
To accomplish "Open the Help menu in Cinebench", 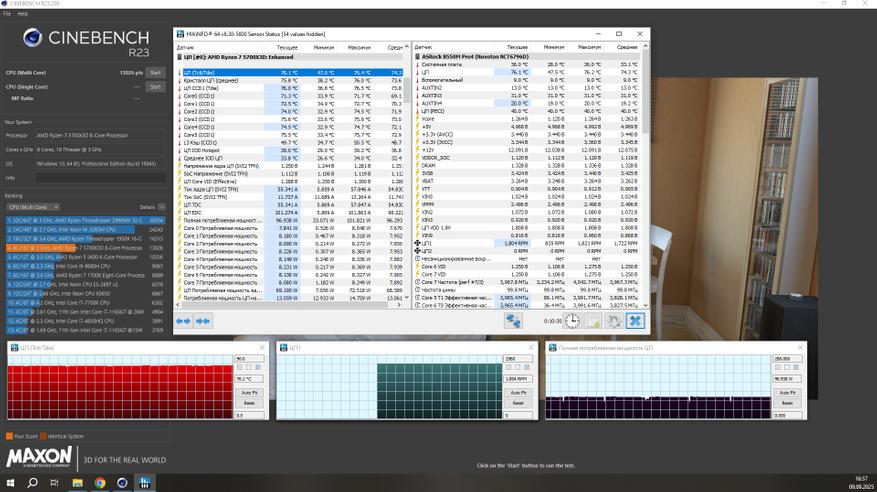I will [x=22, y=14].
